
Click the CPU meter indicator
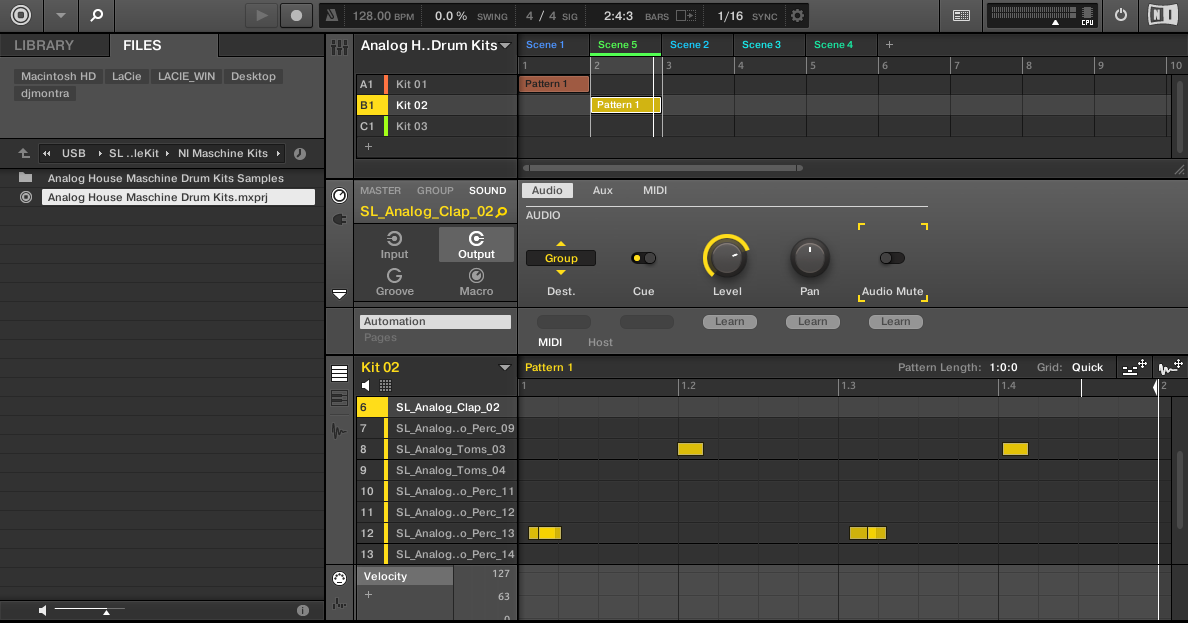coord(1087,15)
